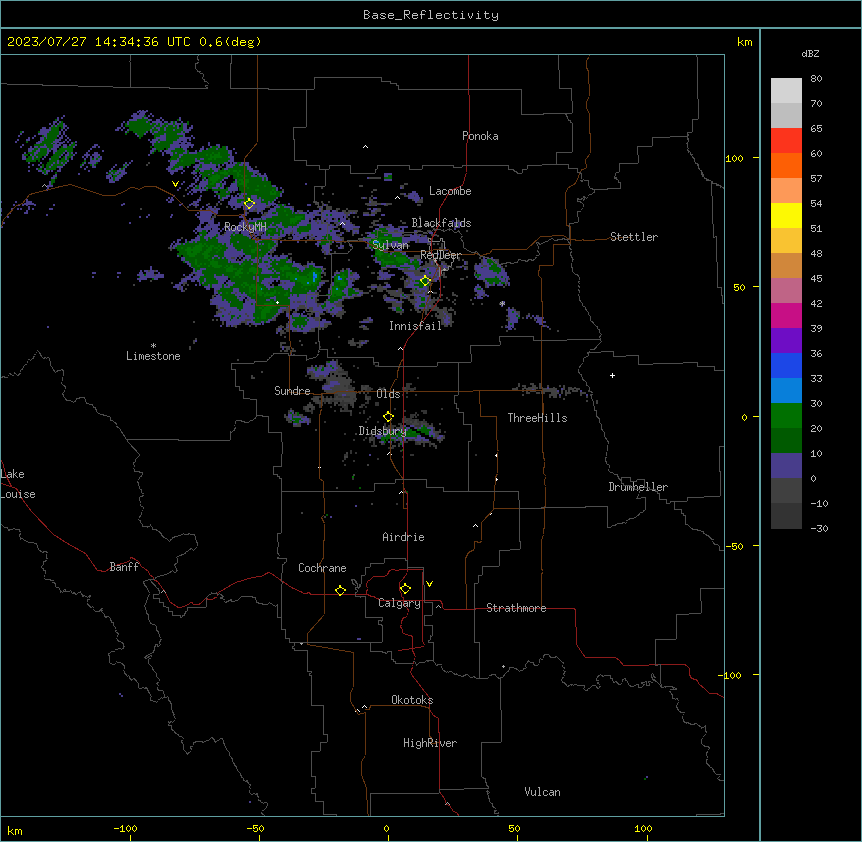
Task: Click the yellow diamond marker above RockyMH
Action: coord(249,203)
